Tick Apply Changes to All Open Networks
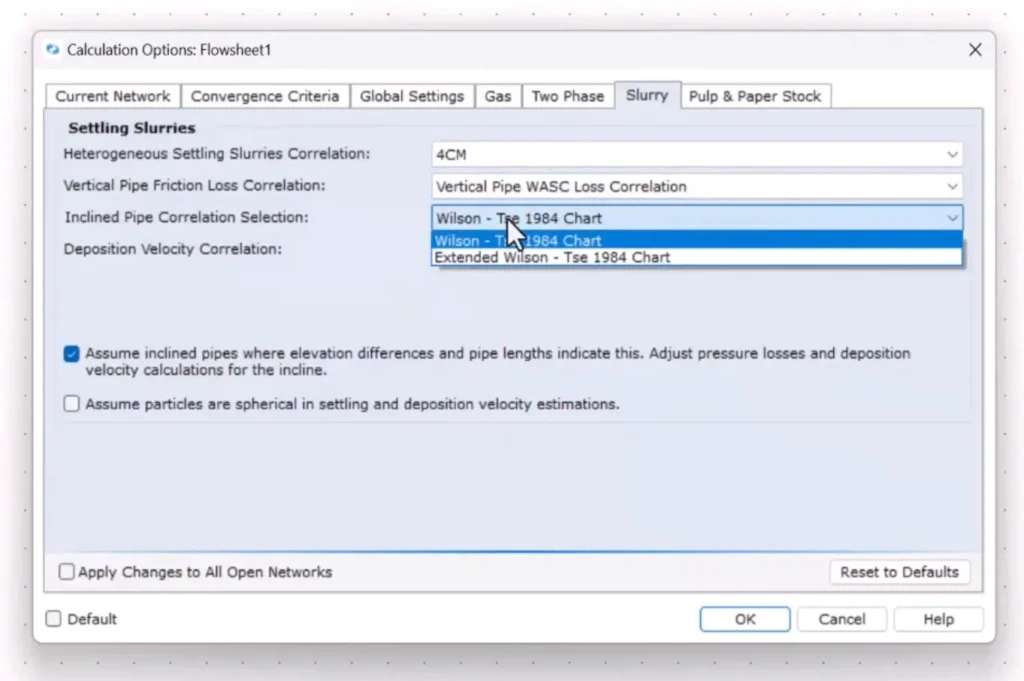 click(67, 572)
